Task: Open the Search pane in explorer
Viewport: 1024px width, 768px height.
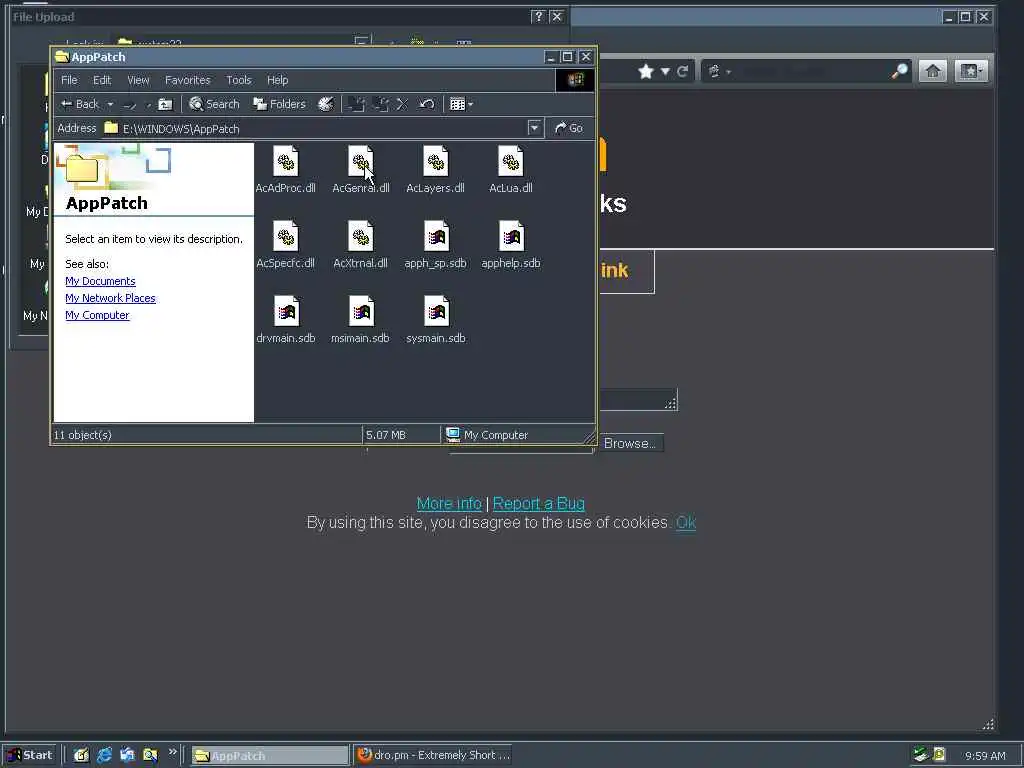Action: pos(214,104)
